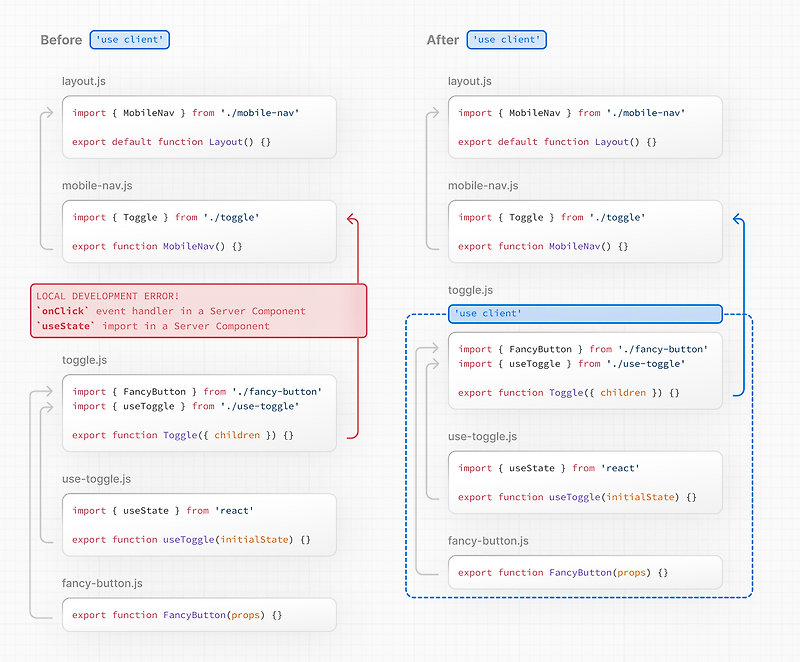Click the fancy-button.js label in the After column
The width and height of the screenshot is (800, 662).
point(486,540)
